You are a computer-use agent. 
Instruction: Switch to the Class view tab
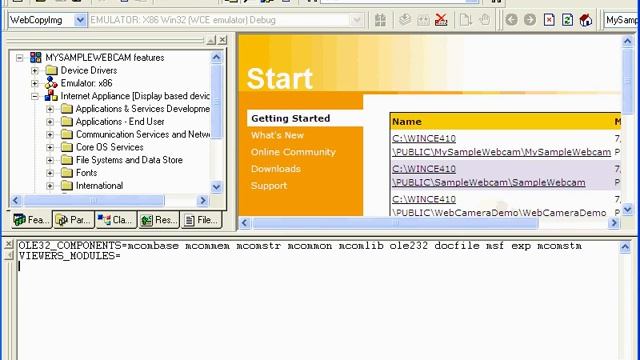(116, 220)
